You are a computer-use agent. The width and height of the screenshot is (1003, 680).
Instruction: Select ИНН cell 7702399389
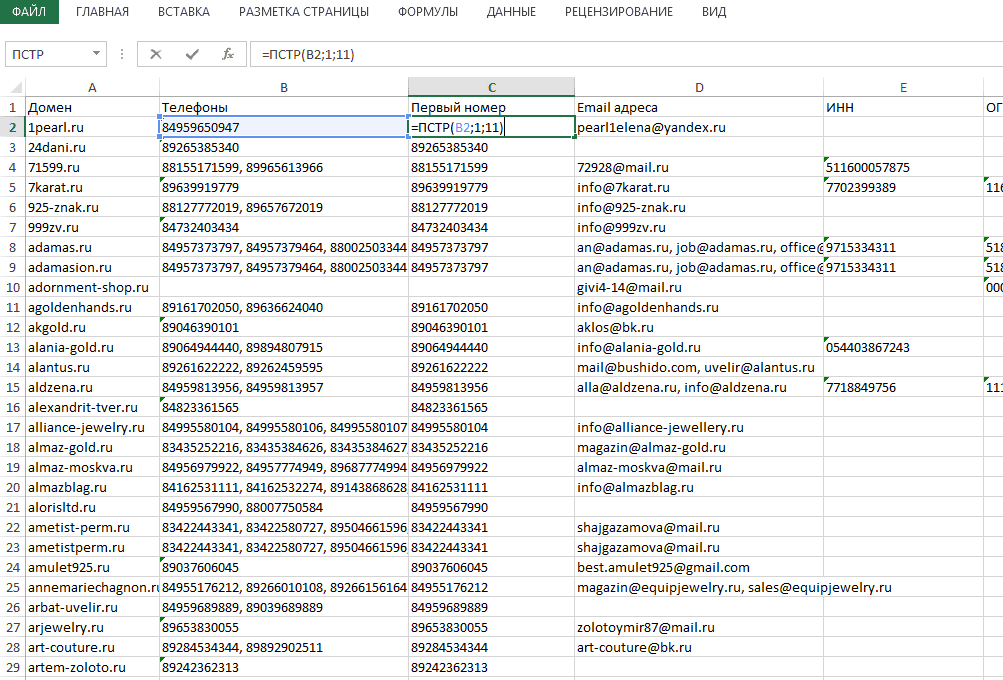(903, 187)
